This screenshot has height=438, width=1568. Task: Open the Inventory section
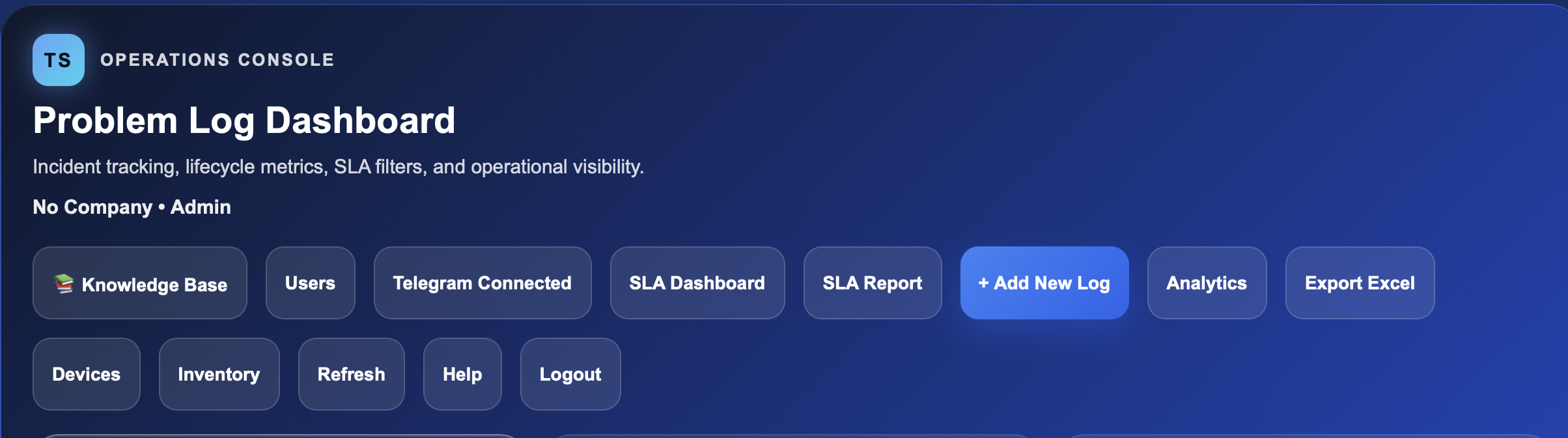pyautogui.click(x=219, y=374)
